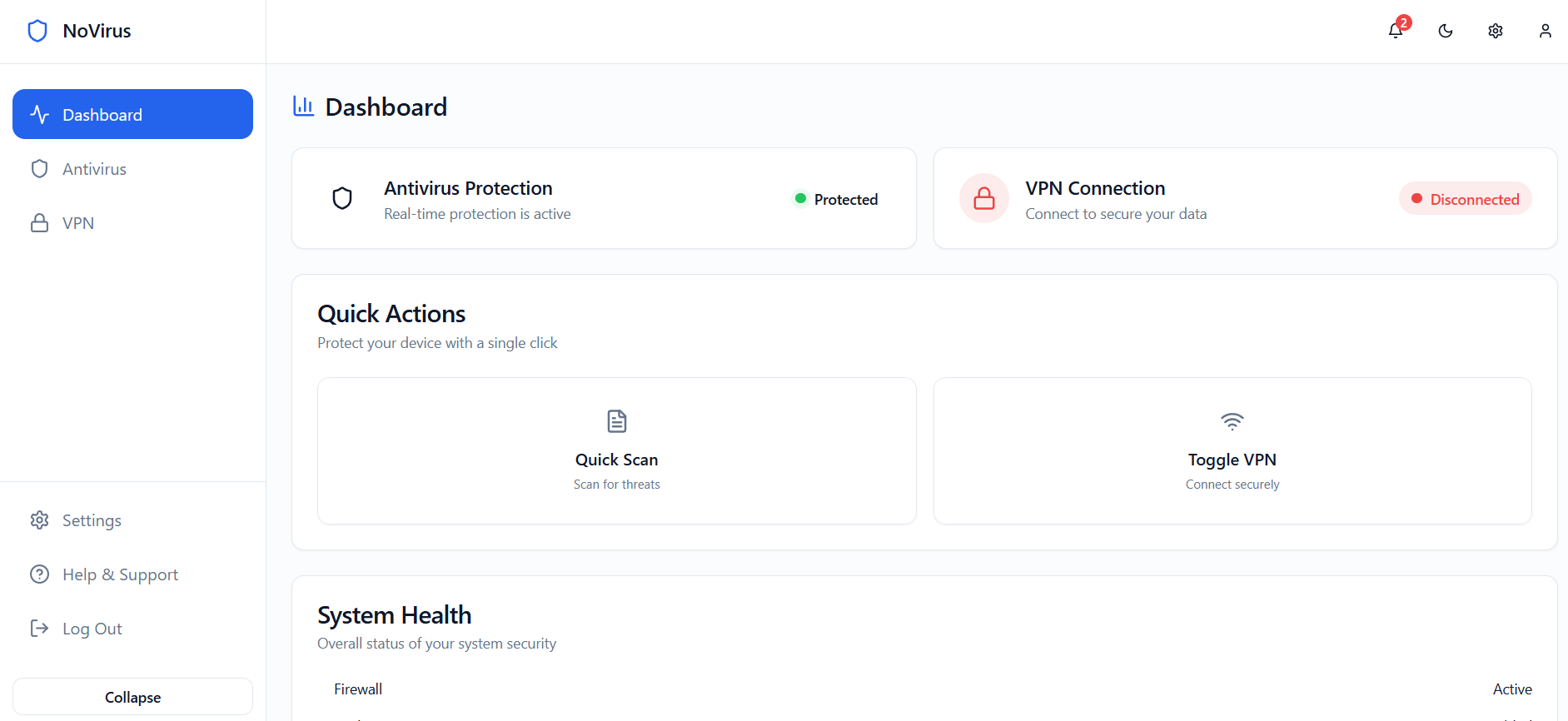Click the Disconnected status badge
1568x721 pixels.
coord(1465,198)
